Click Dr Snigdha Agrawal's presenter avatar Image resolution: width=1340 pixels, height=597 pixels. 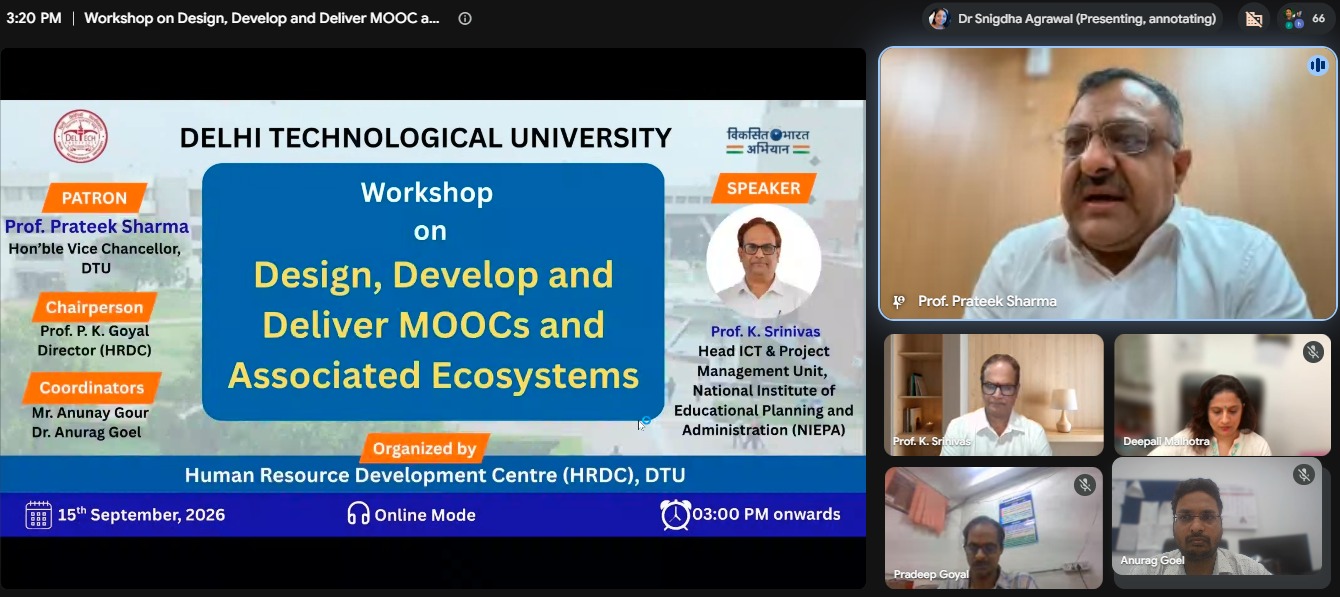click(x=939, y=18)
